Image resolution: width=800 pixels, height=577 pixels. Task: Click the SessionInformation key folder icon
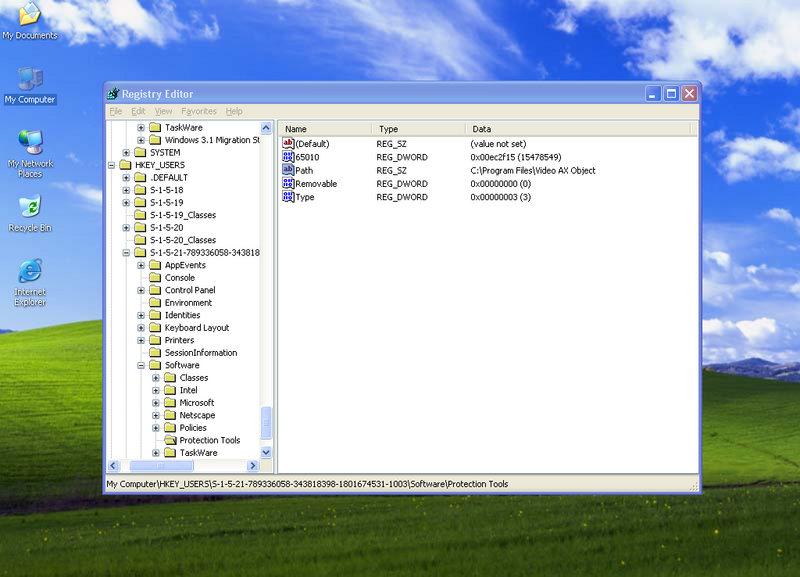pos(155,353)
